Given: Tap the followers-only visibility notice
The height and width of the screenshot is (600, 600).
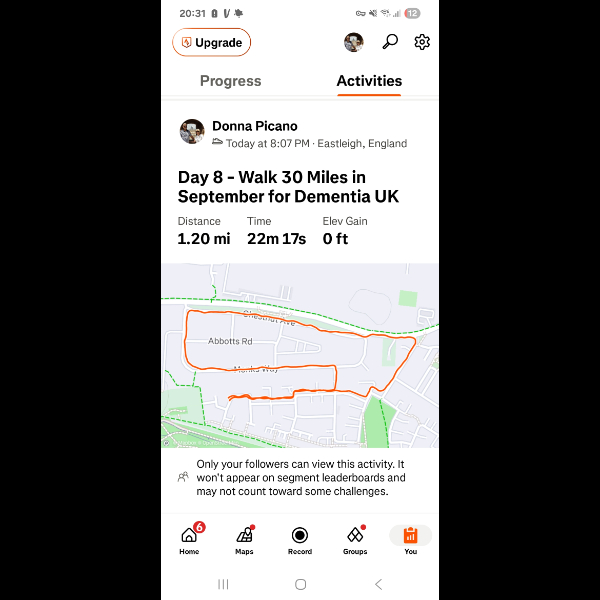Looking at the screenshot, I should point(300,478).
